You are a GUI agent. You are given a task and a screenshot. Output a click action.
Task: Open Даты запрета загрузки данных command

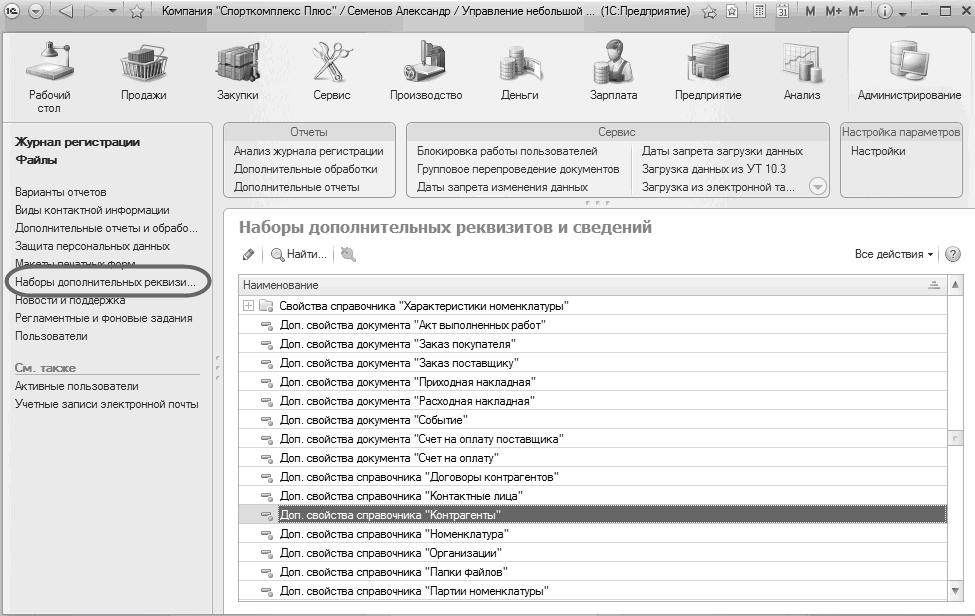(x=722, y=151)
